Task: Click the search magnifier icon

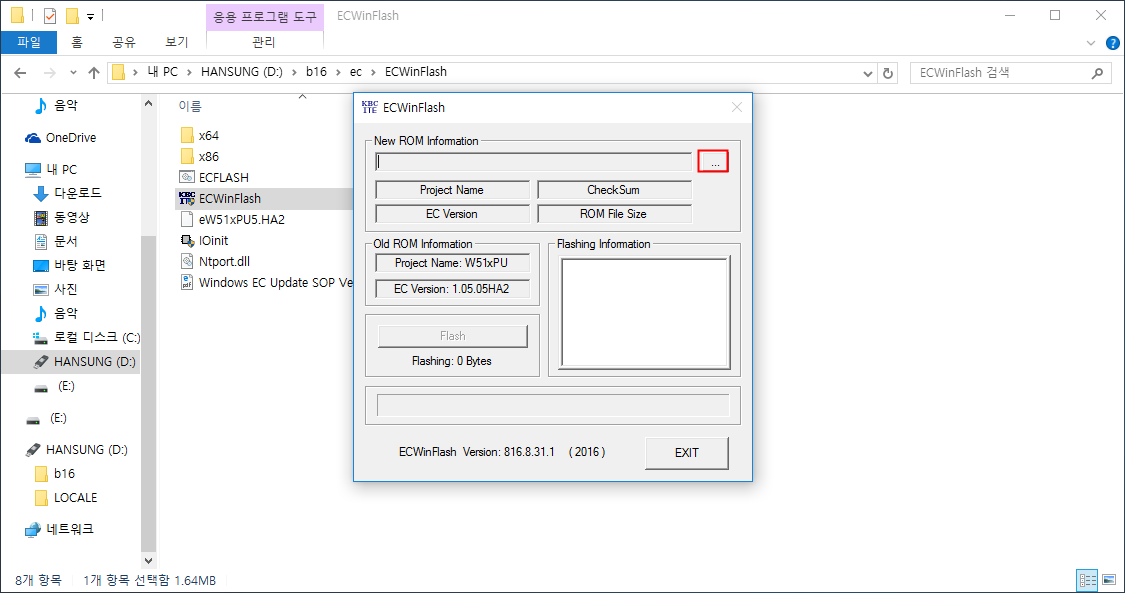Action: 1097,72
